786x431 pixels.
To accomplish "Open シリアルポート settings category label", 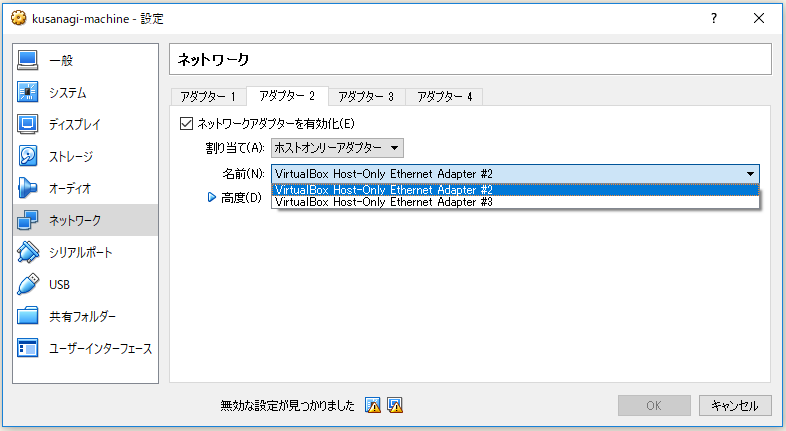I will click(81, 253).
